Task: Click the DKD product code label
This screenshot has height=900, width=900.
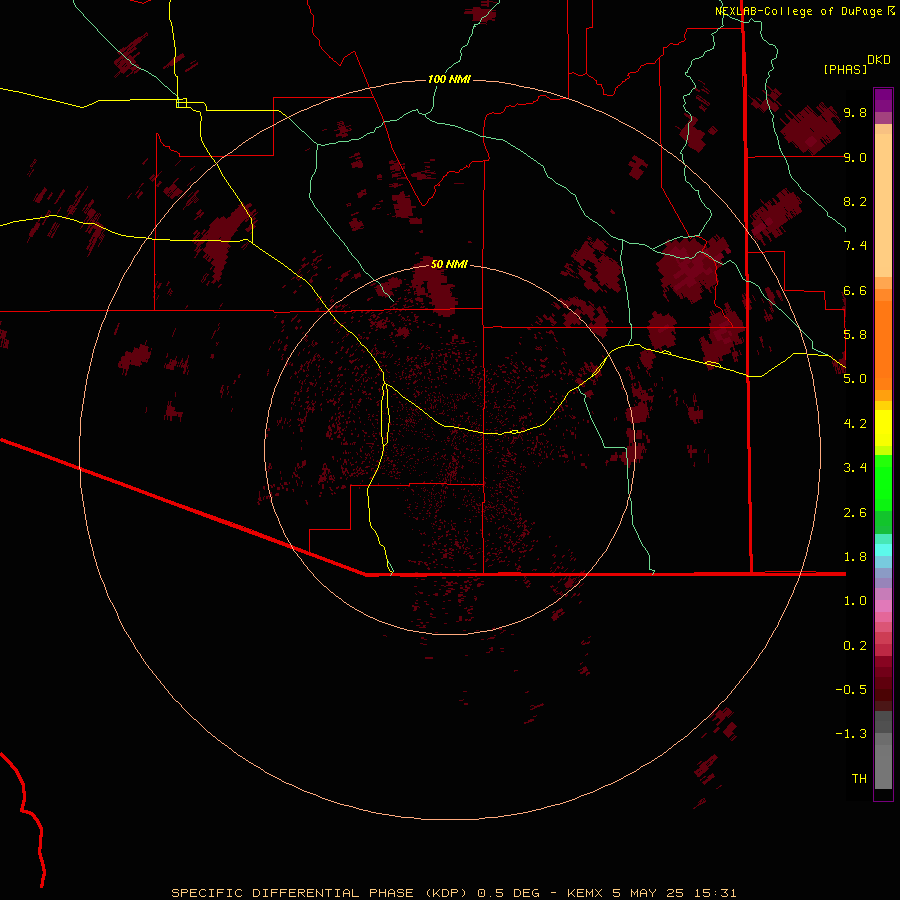Action: tap(879, 60)
